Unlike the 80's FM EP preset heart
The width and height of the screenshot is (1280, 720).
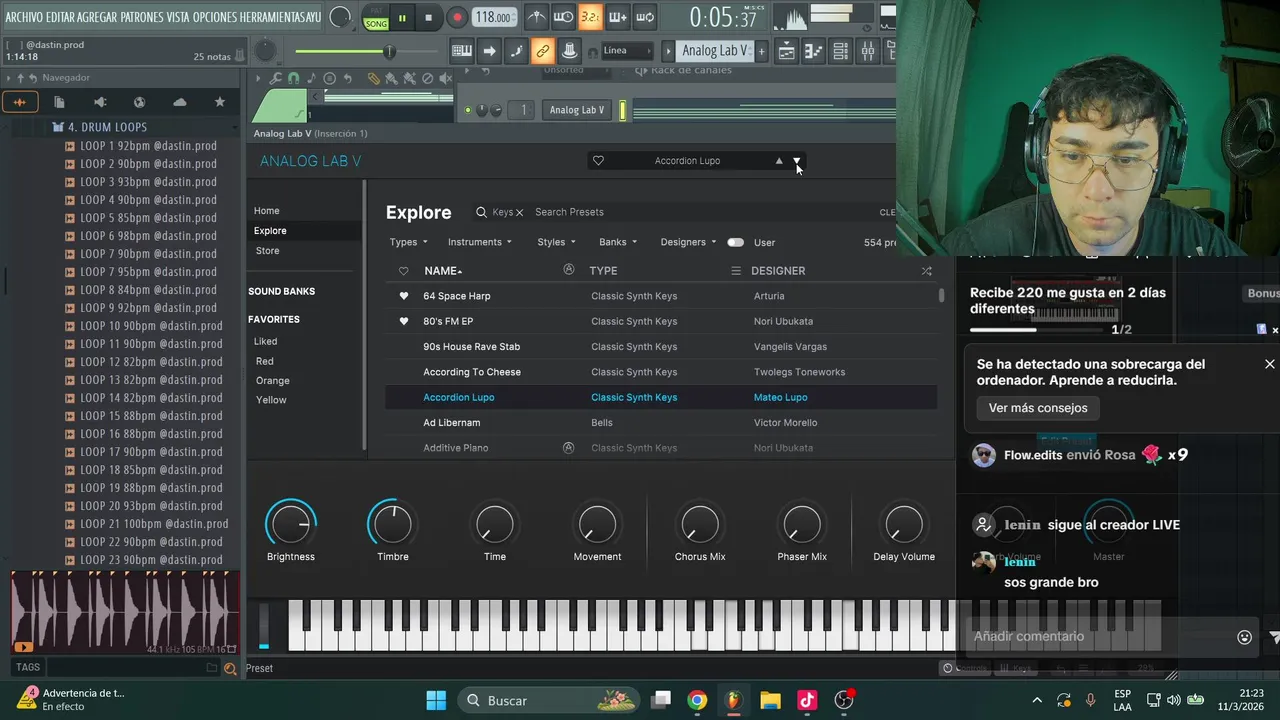[x=404, y=321]
